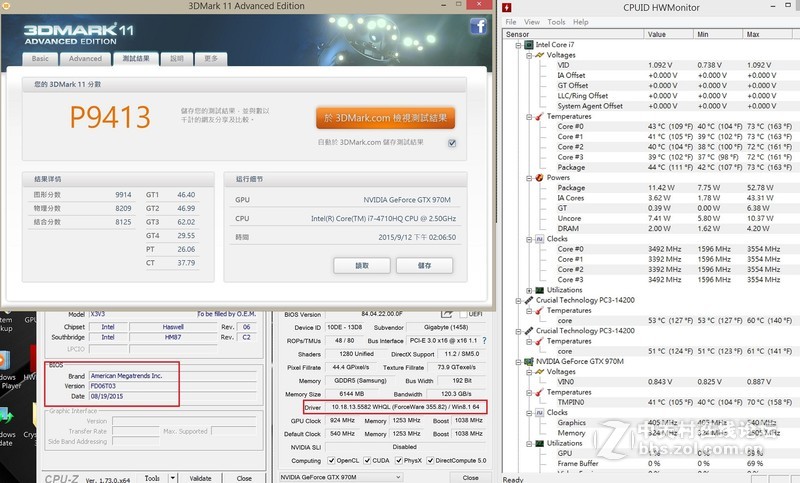Click the 讀取 load button
Screen dimensions: 800x483
362,266
